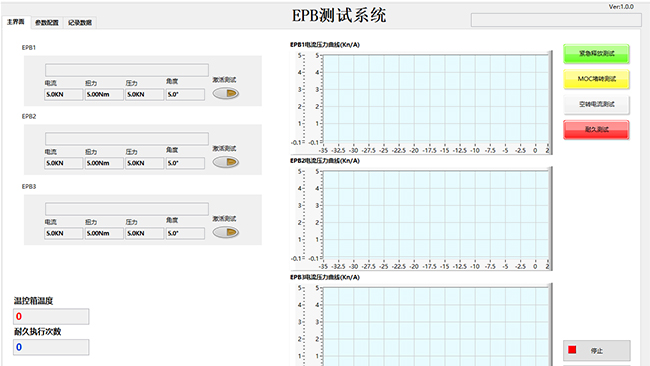Click the EPB测试系统 title text

pyautogui.click(x=339, y=16)
